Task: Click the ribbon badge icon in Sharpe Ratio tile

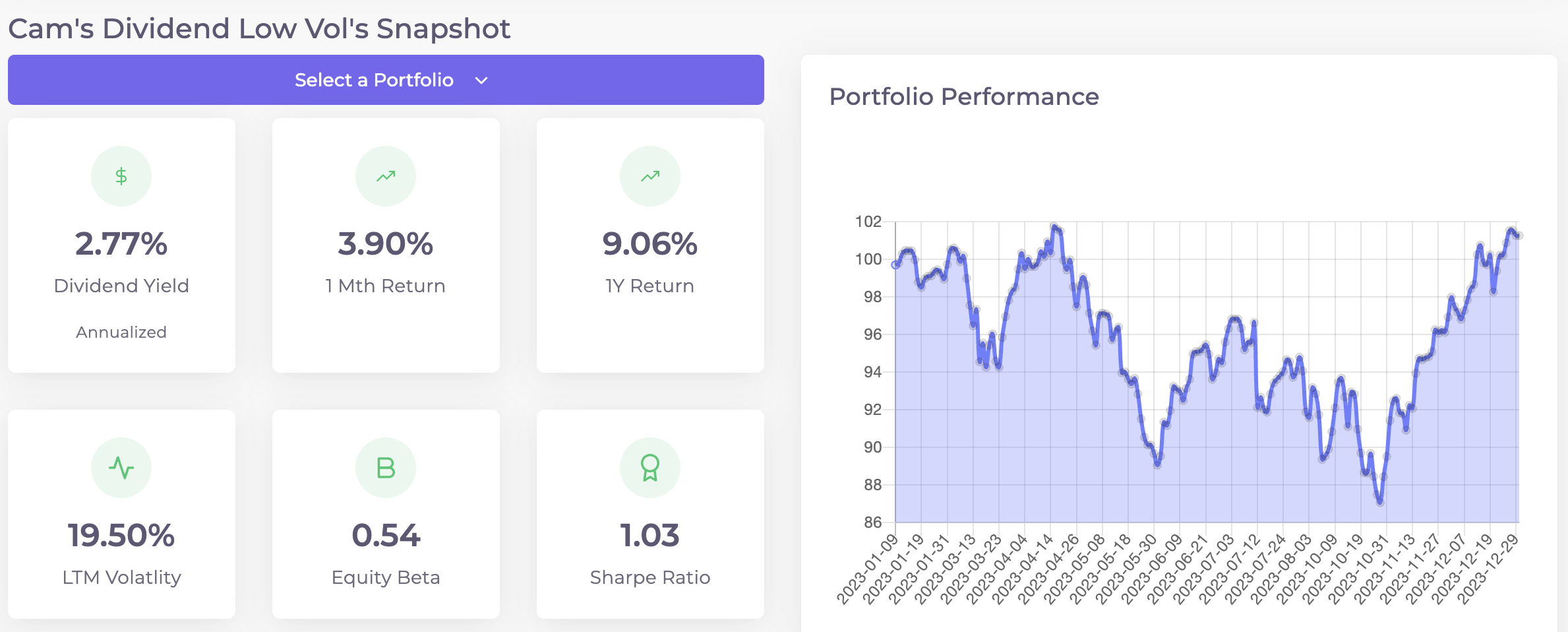Action: tap(650, 467)
